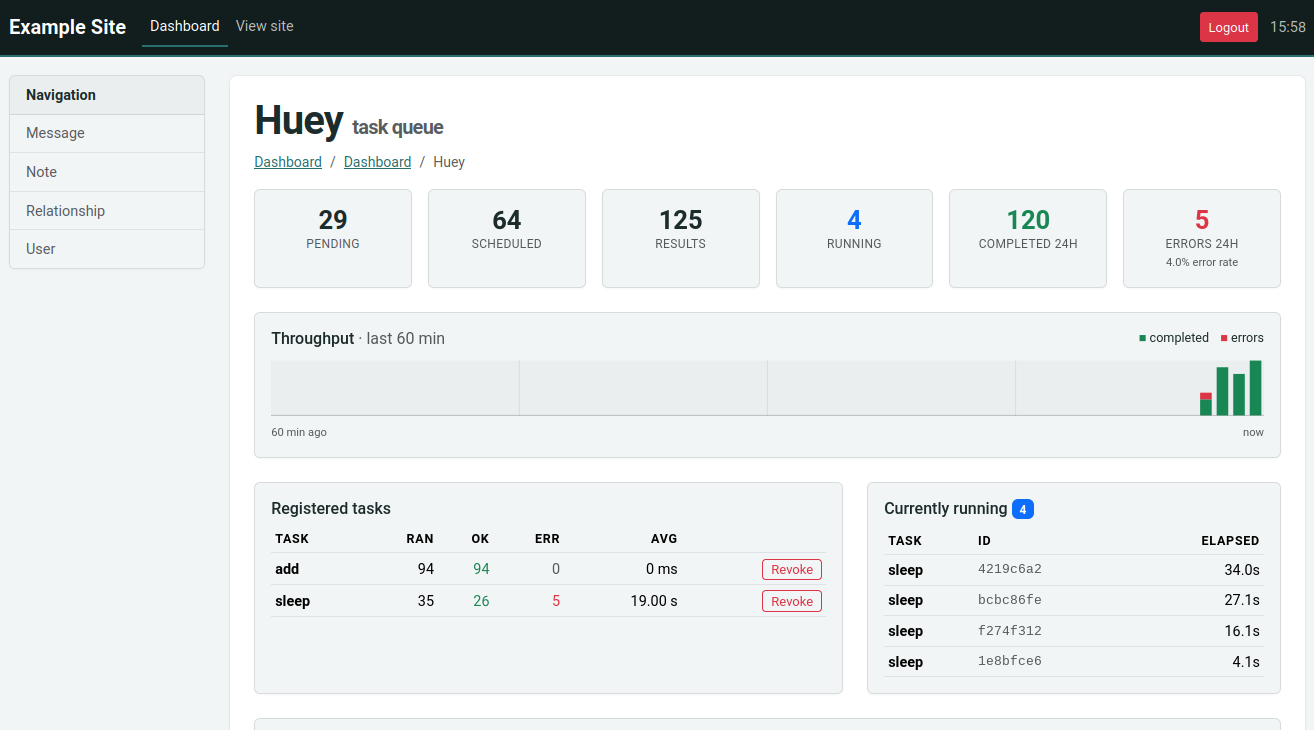The width and height of the screenshot is (1314, 730).
Task: Click the Navigation sidebar header
Action: [107, 95]
